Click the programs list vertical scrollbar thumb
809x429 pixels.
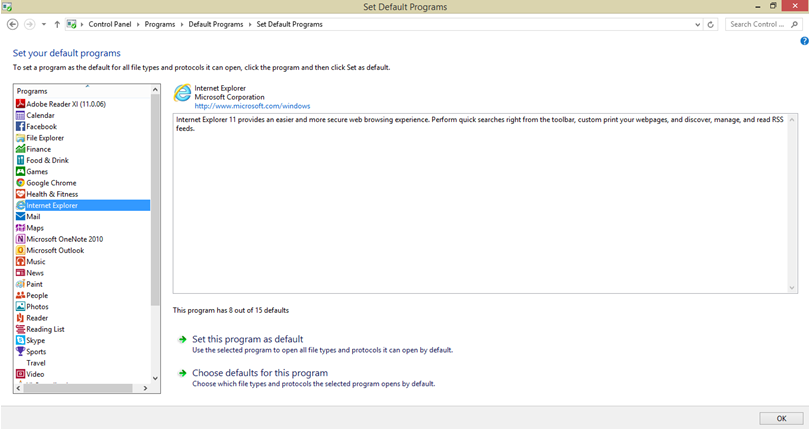point(155,200)
